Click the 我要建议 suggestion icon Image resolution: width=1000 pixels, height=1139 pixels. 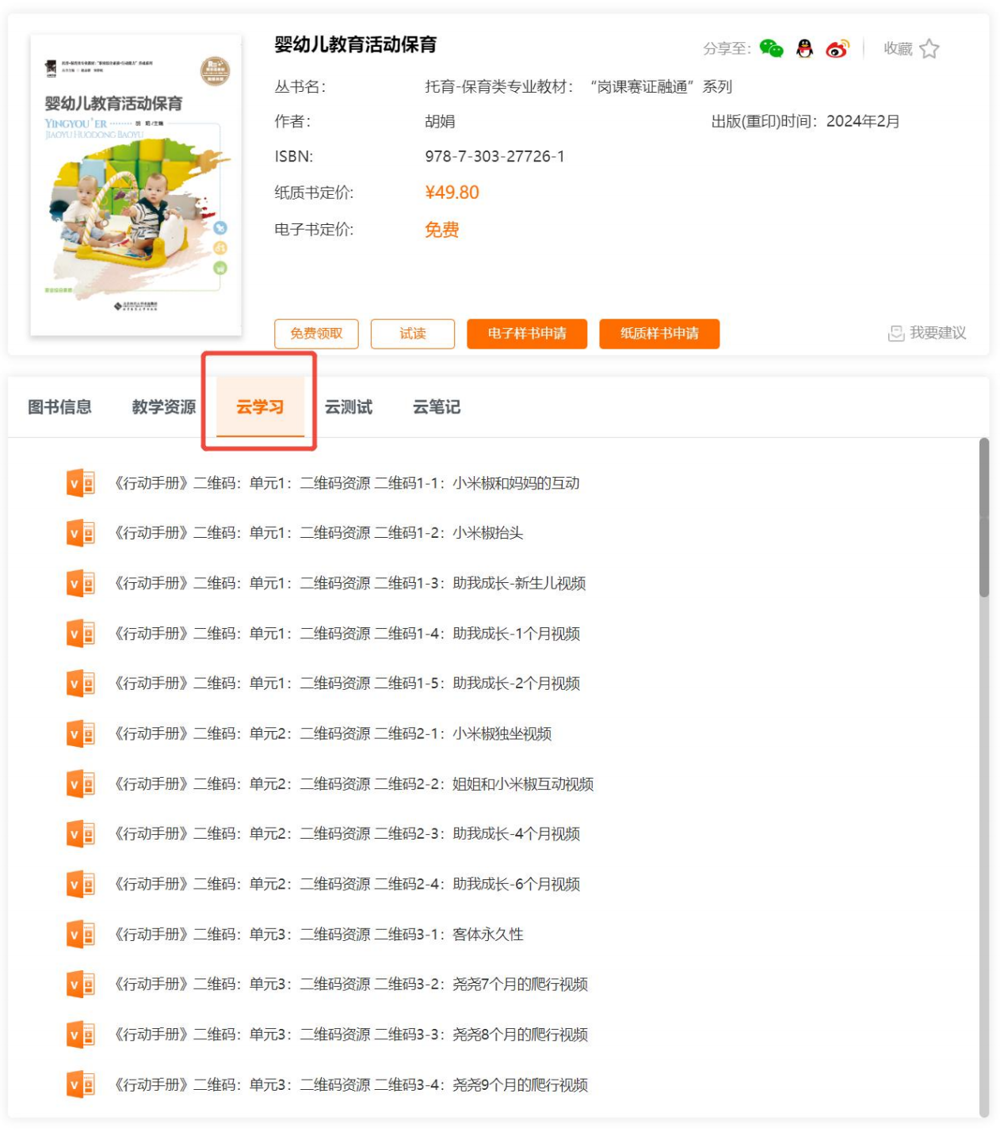point(926,335)
